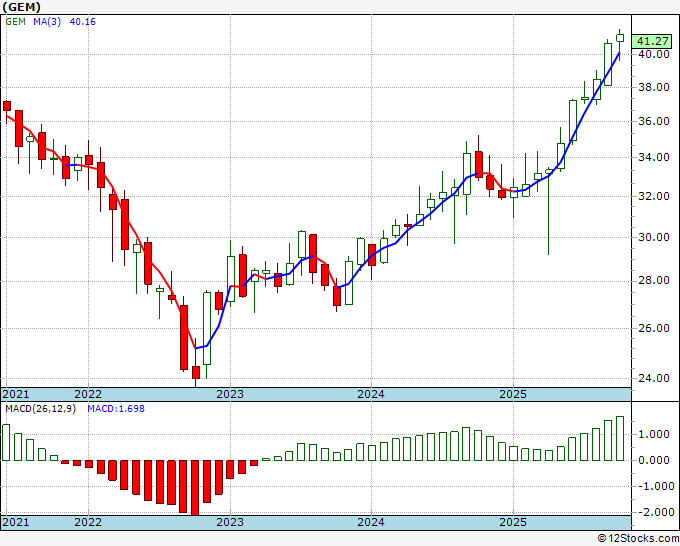
Task: Click the 36.00 price axis label
Action: pyautogui.click(x=654, y=121)
